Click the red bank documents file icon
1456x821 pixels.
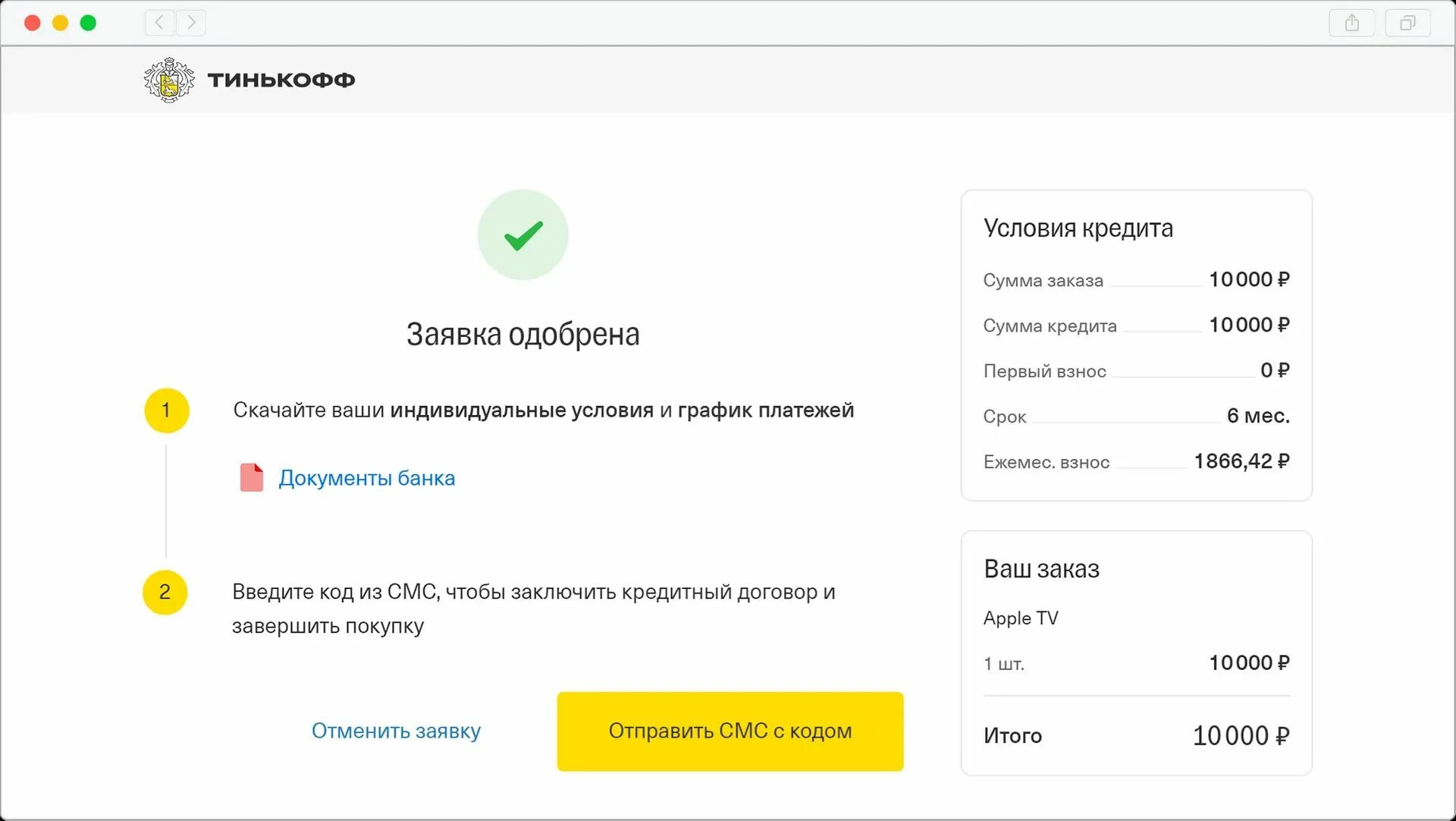[x=251, y=477]
